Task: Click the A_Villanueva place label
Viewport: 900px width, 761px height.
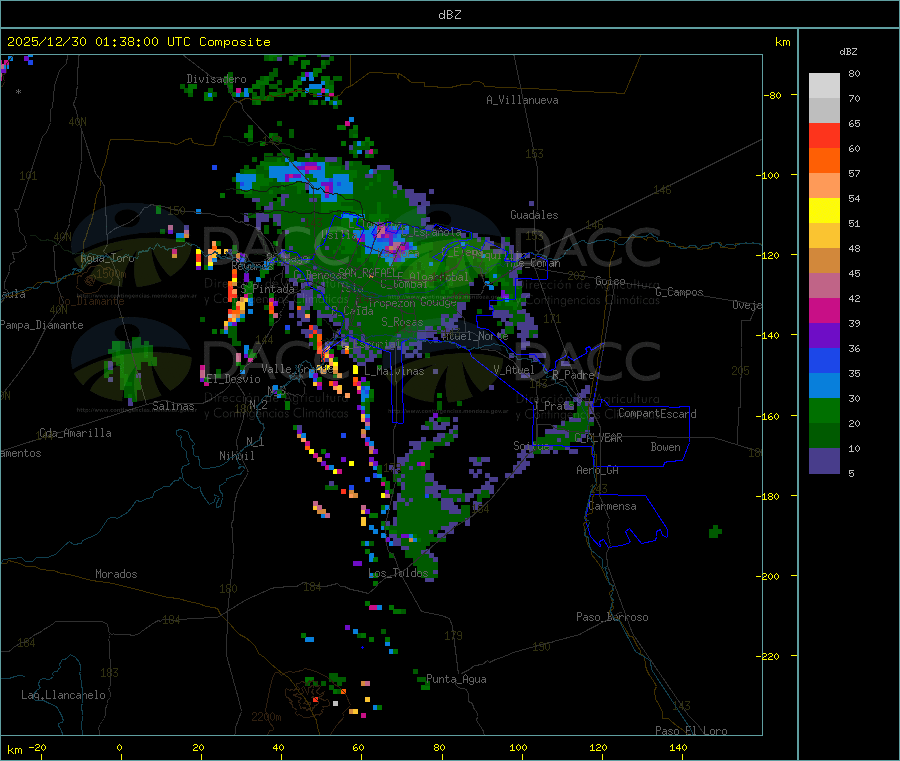Action: pyautogui.click(x=522, y=100)
